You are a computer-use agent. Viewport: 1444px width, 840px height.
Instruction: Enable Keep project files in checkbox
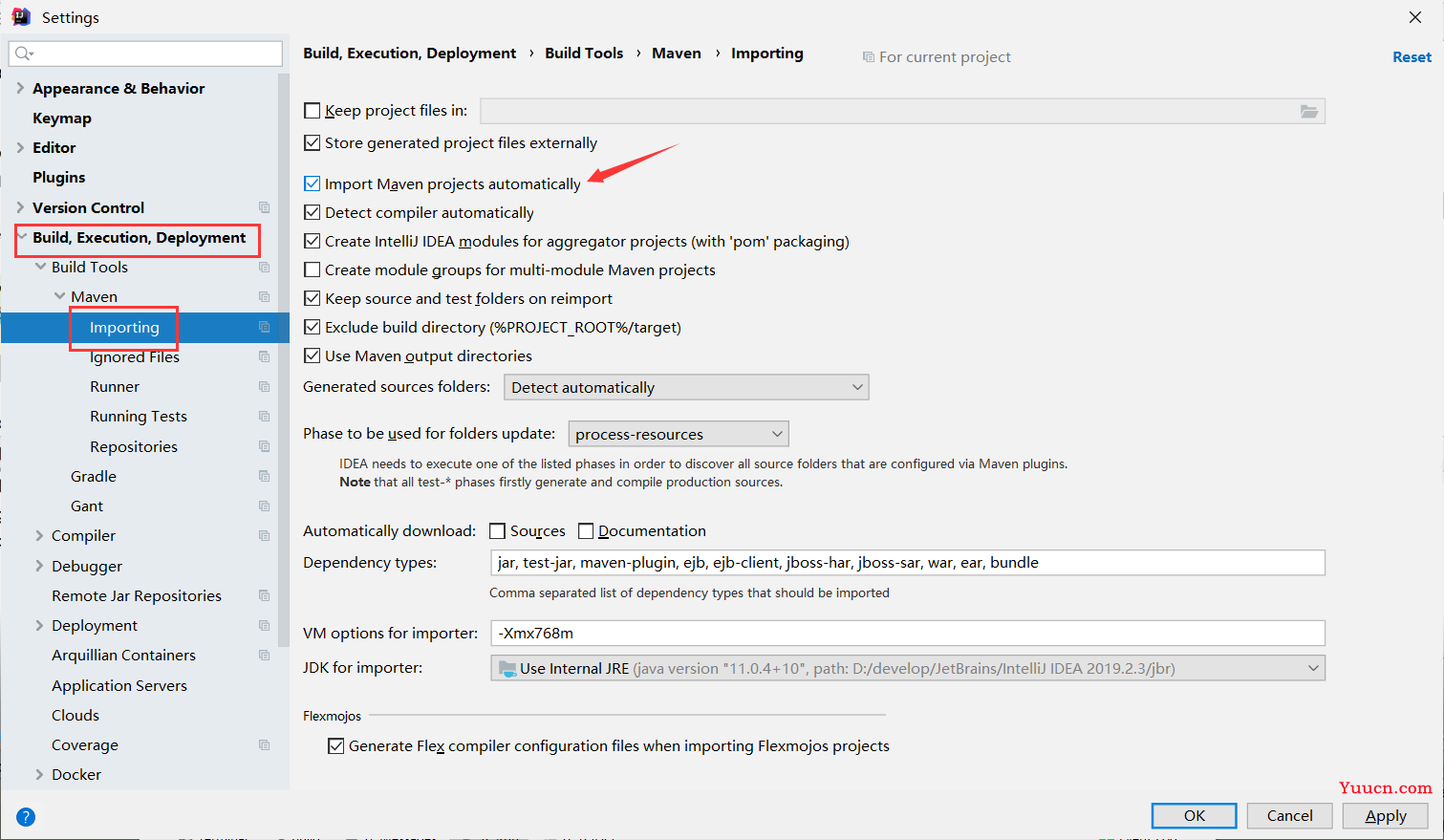click(x=313, y=111)
